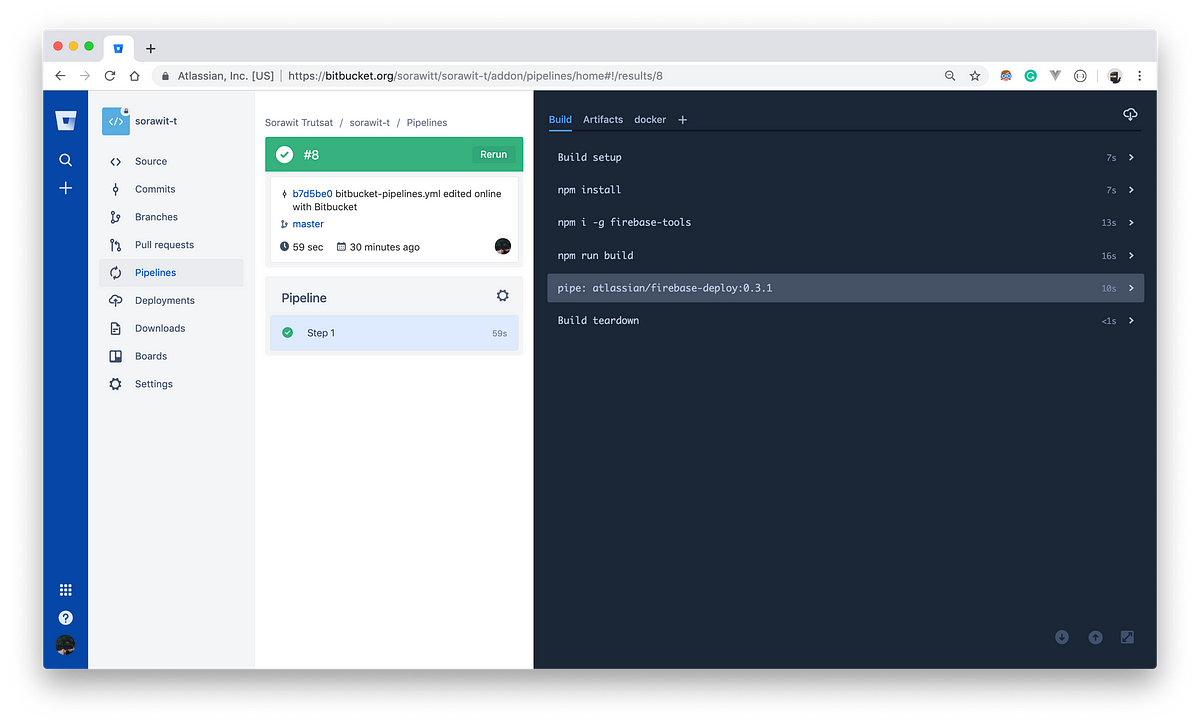
Task: Open a new browser tab with plus
Action: (151, 48)
